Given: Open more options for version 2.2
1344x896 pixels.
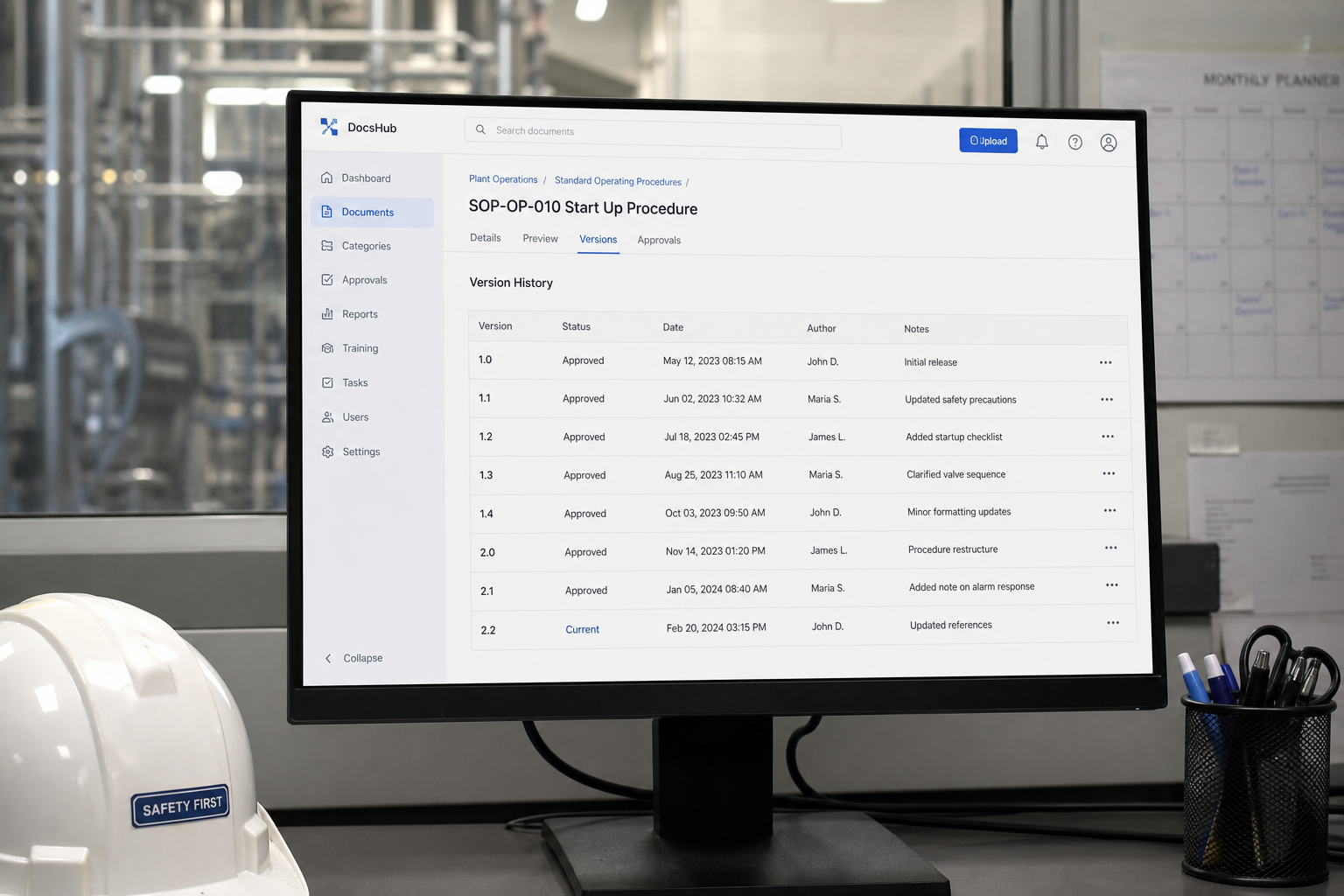Looking at the screenshot, I should pyautogui.click(x=1113, y=623).
